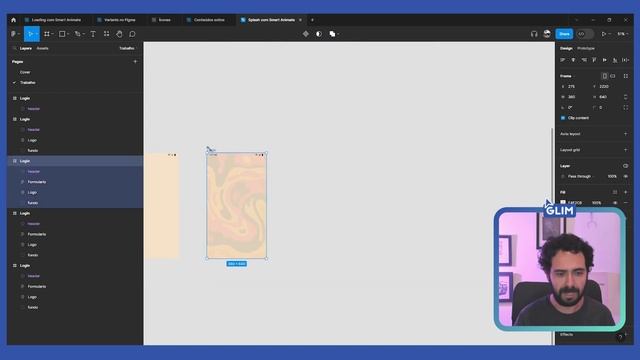Select the Move tool

pyautogui.click(x=30, y=34)
